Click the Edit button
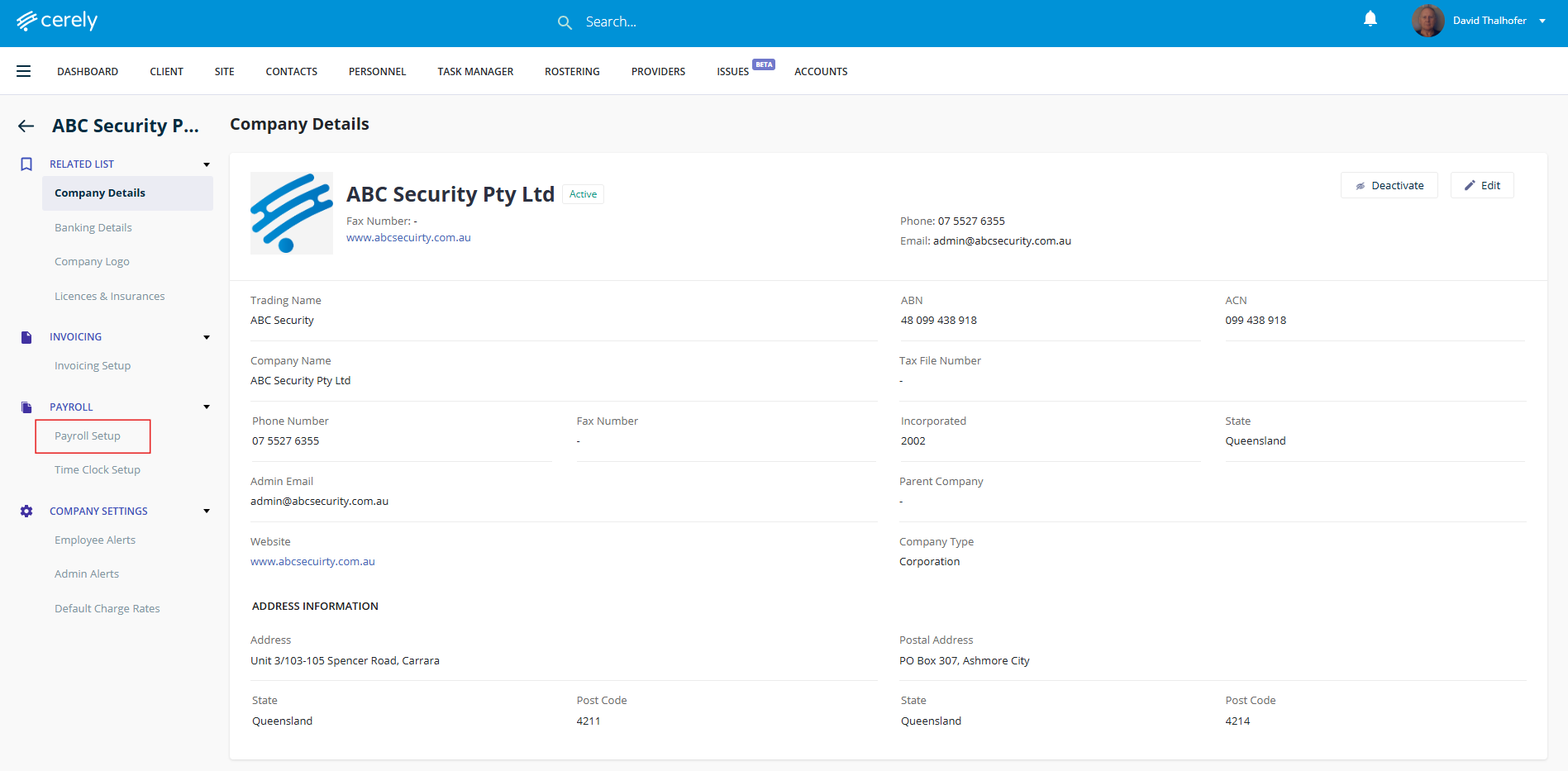The image size is (1568, 771). tap(1482, 185)
